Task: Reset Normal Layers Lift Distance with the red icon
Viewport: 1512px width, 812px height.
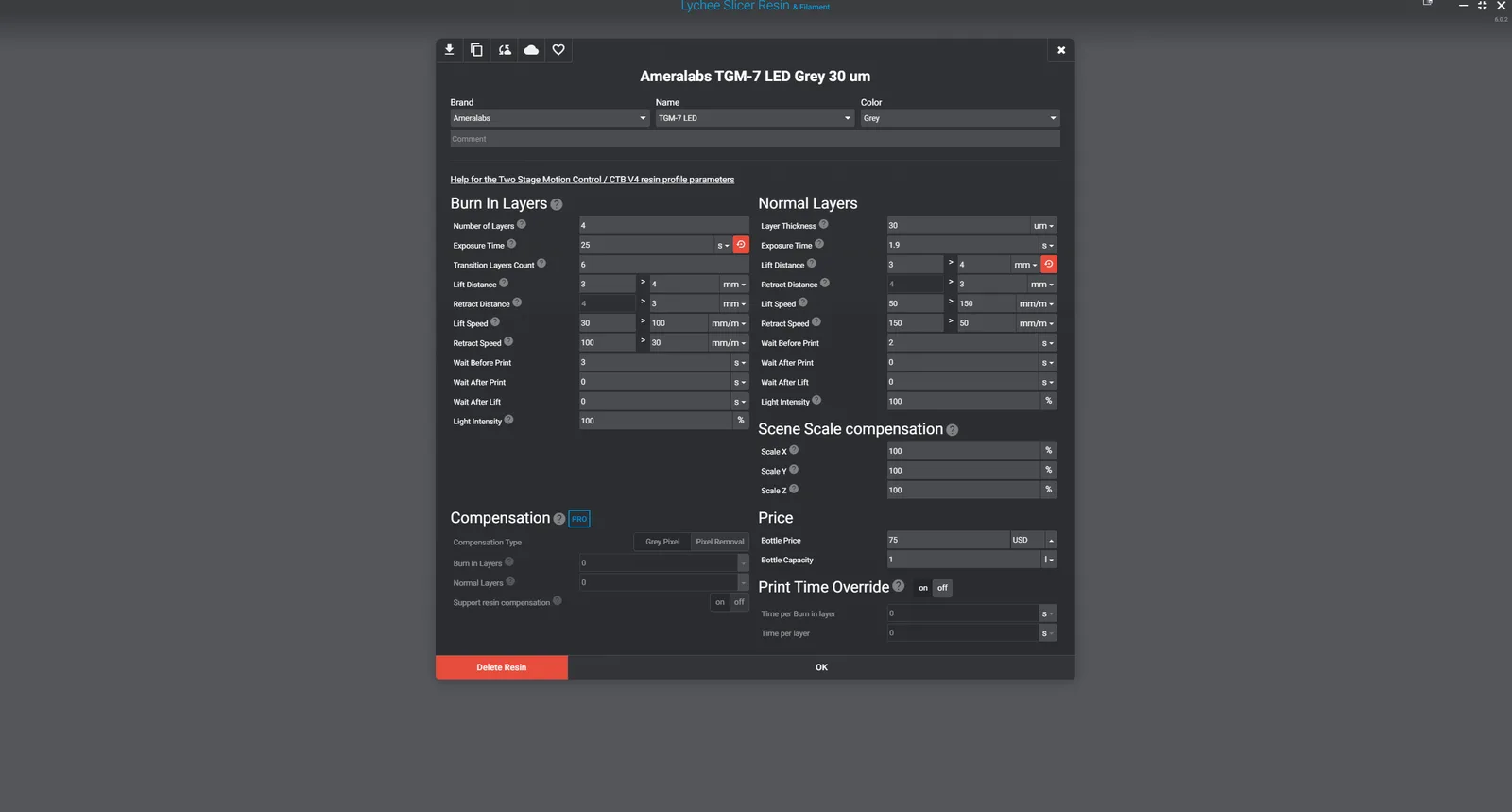Action: coord(1049,265)
